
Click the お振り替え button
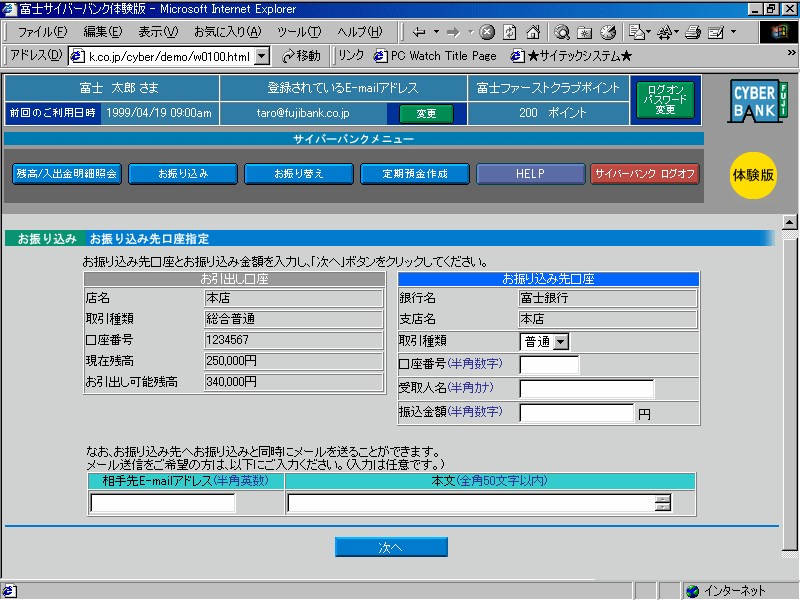tap(298, 174)
